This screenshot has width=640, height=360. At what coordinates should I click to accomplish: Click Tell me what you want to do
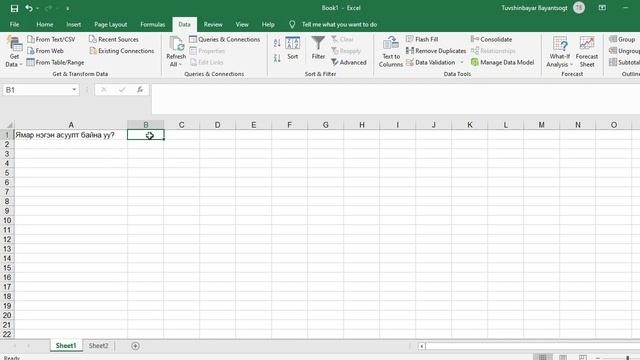[x=339, y=24]
